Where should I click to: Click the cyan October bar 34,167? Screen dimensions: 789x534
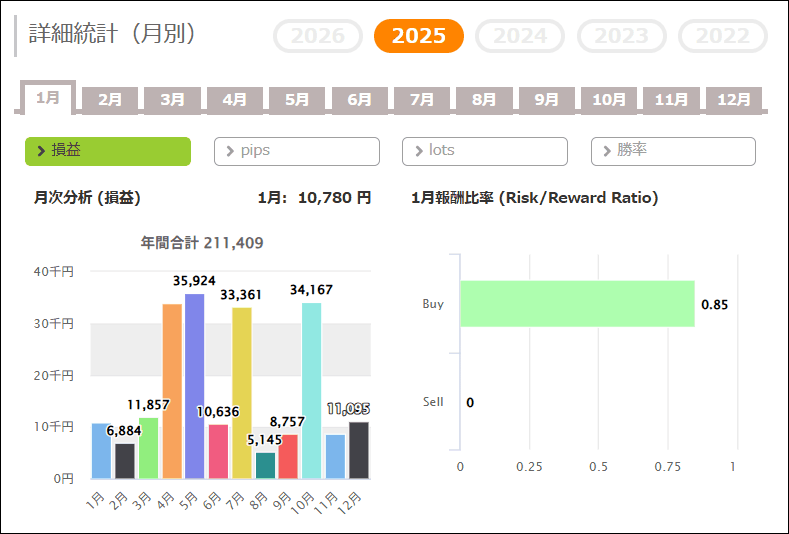click(x=312, y=391)
